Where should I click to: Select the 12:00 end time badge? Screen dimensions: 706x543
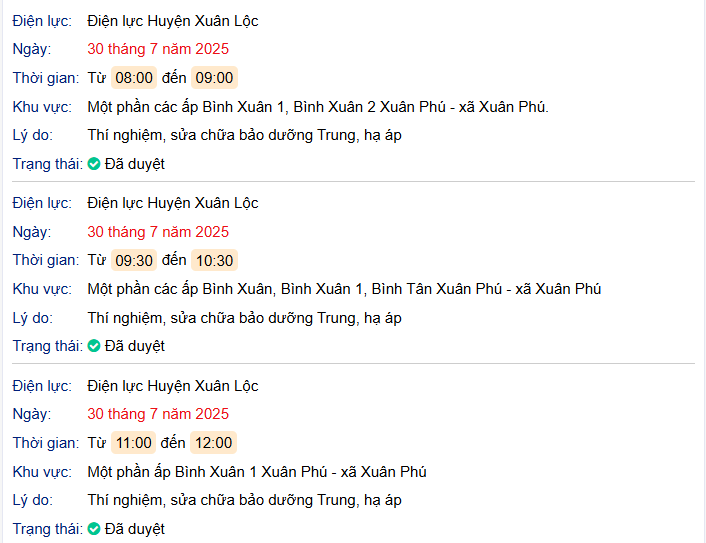[x=214, y=443]
